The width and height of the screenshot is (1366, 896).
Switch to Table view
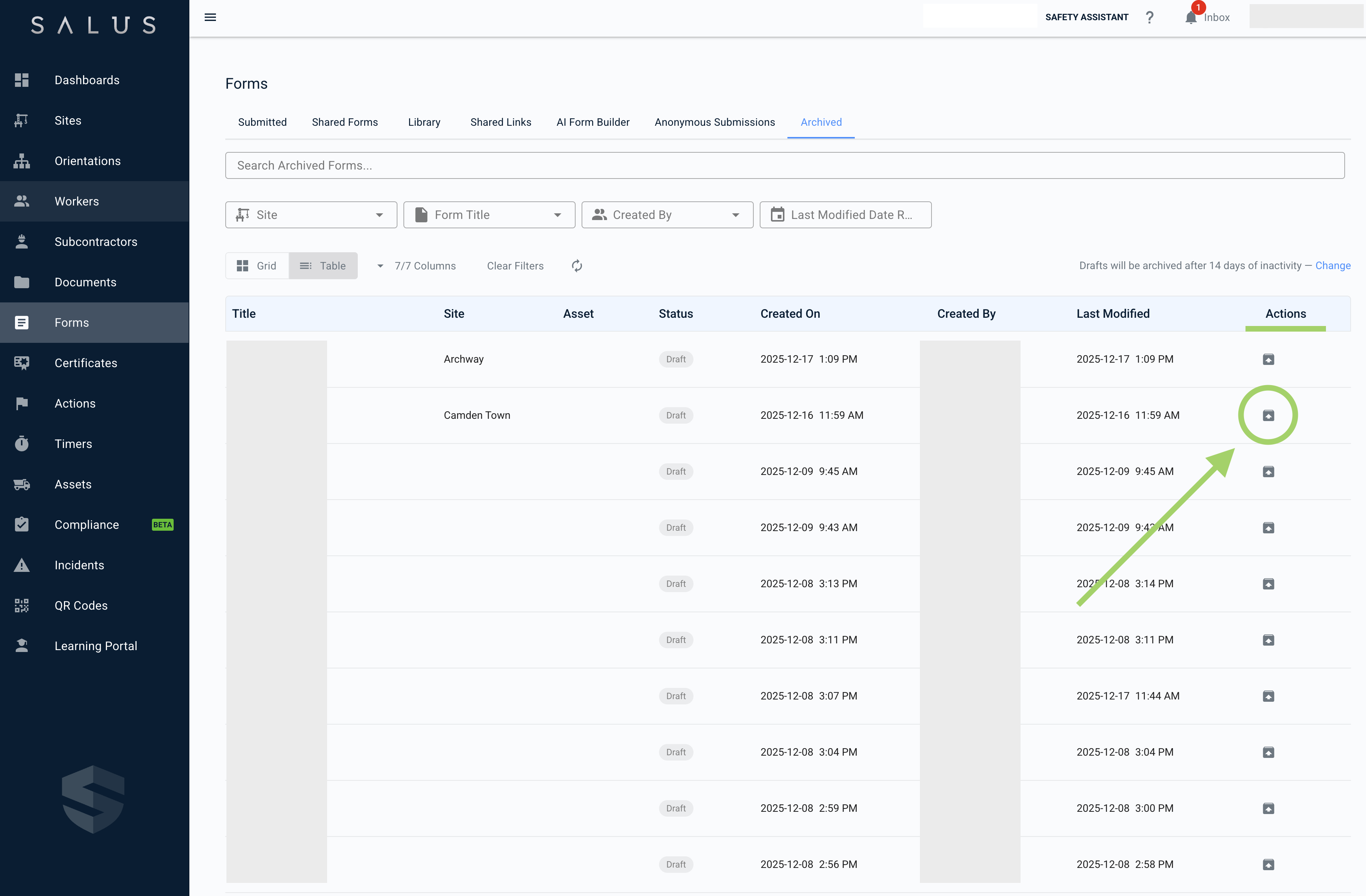click(x=323, y=266)
